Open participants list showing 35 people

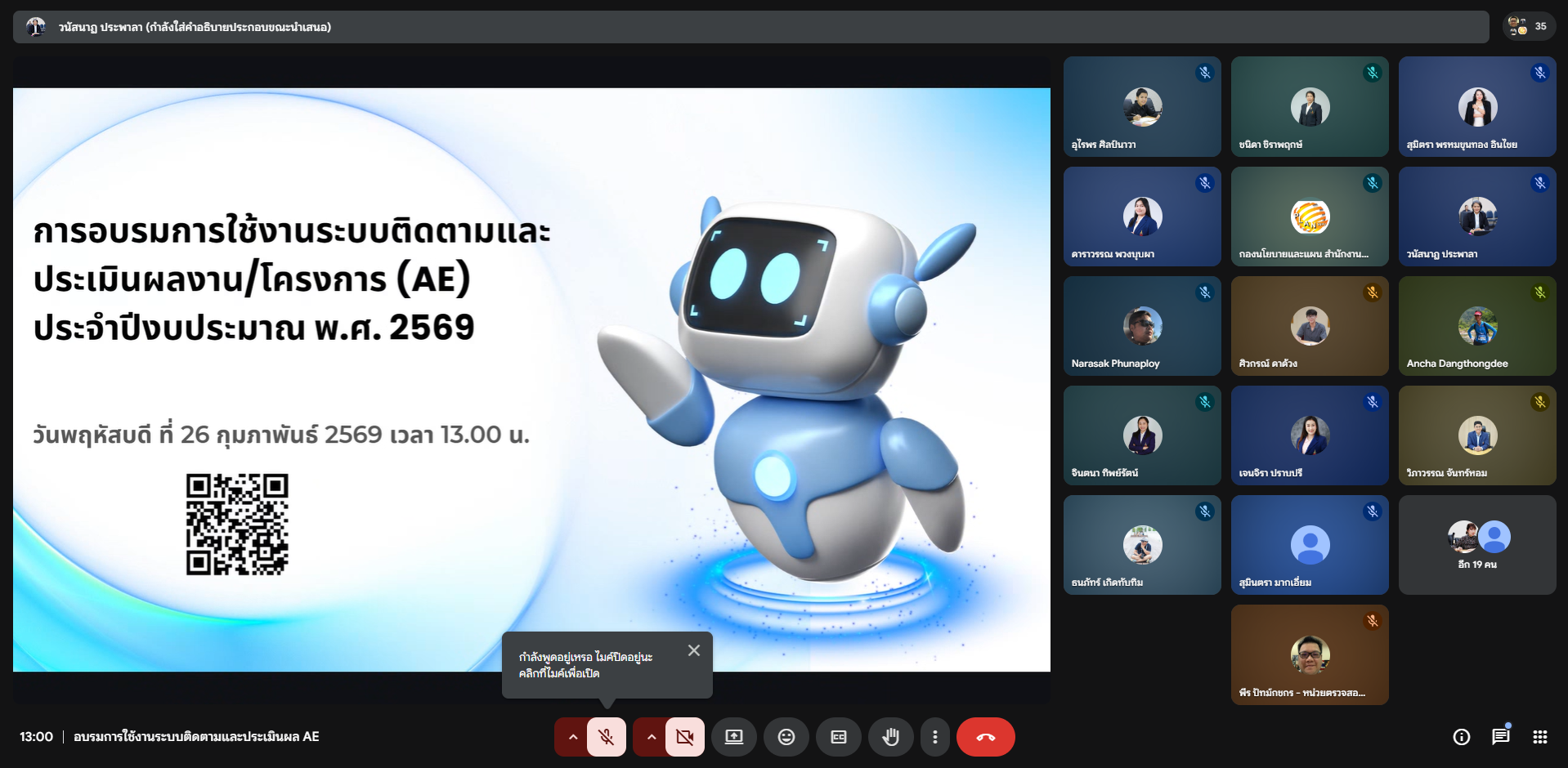(1528, 26)
